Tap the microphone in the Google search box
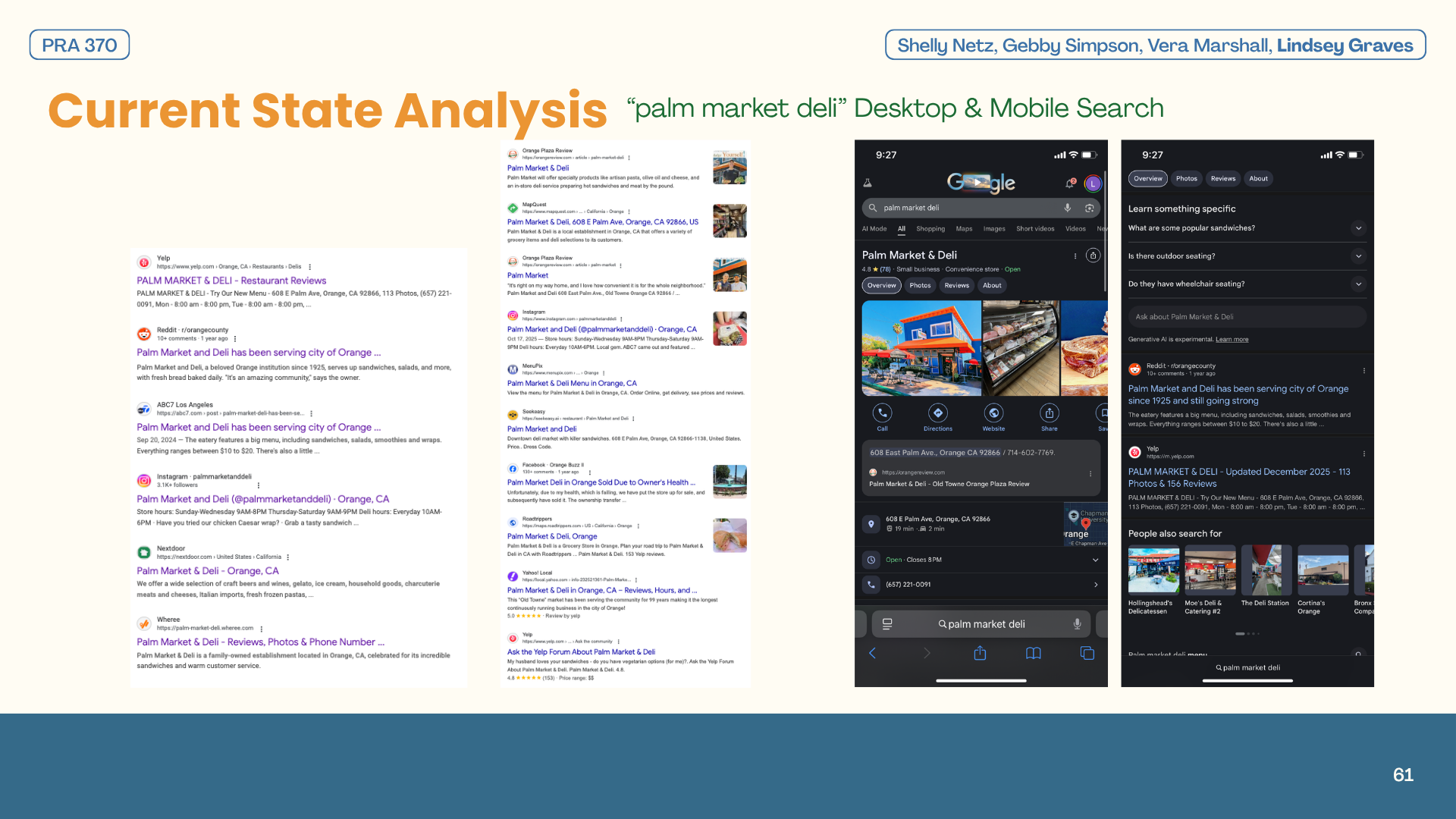The image size is (1456, 819). [1068, 208]
